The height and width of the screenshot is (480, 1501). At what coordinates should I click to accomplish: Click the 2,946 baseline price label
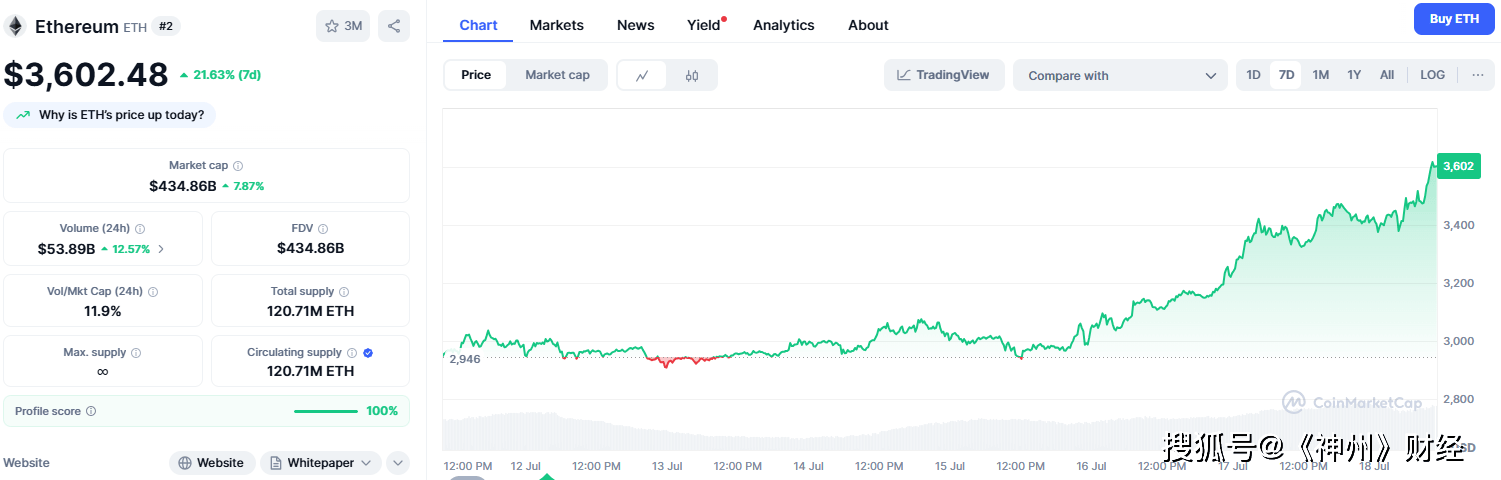coord(465,358)
